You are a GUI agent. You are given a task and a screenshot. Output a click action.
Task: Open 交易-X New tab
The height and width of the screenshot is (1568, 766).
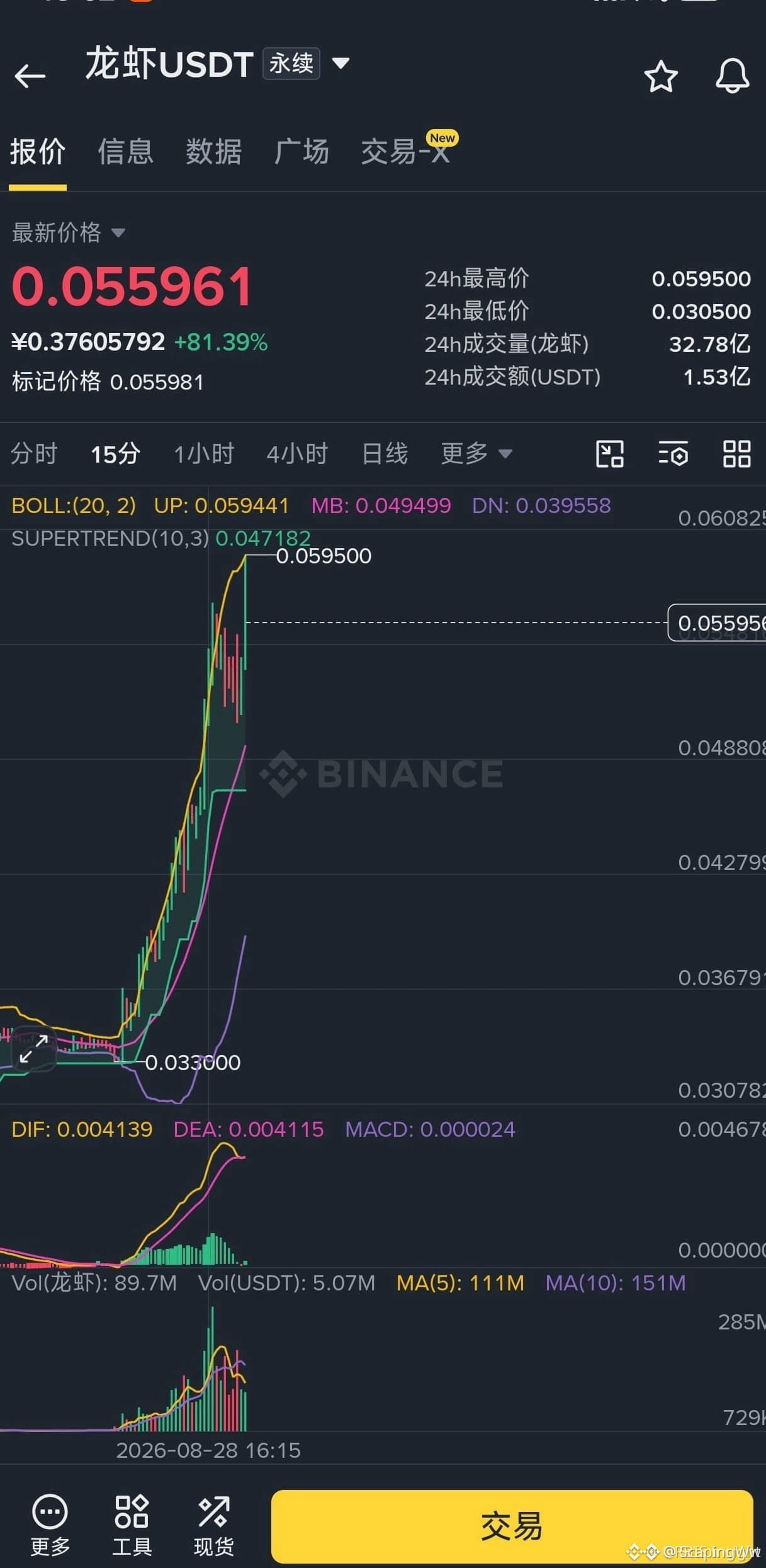click(x=409, y=150)
